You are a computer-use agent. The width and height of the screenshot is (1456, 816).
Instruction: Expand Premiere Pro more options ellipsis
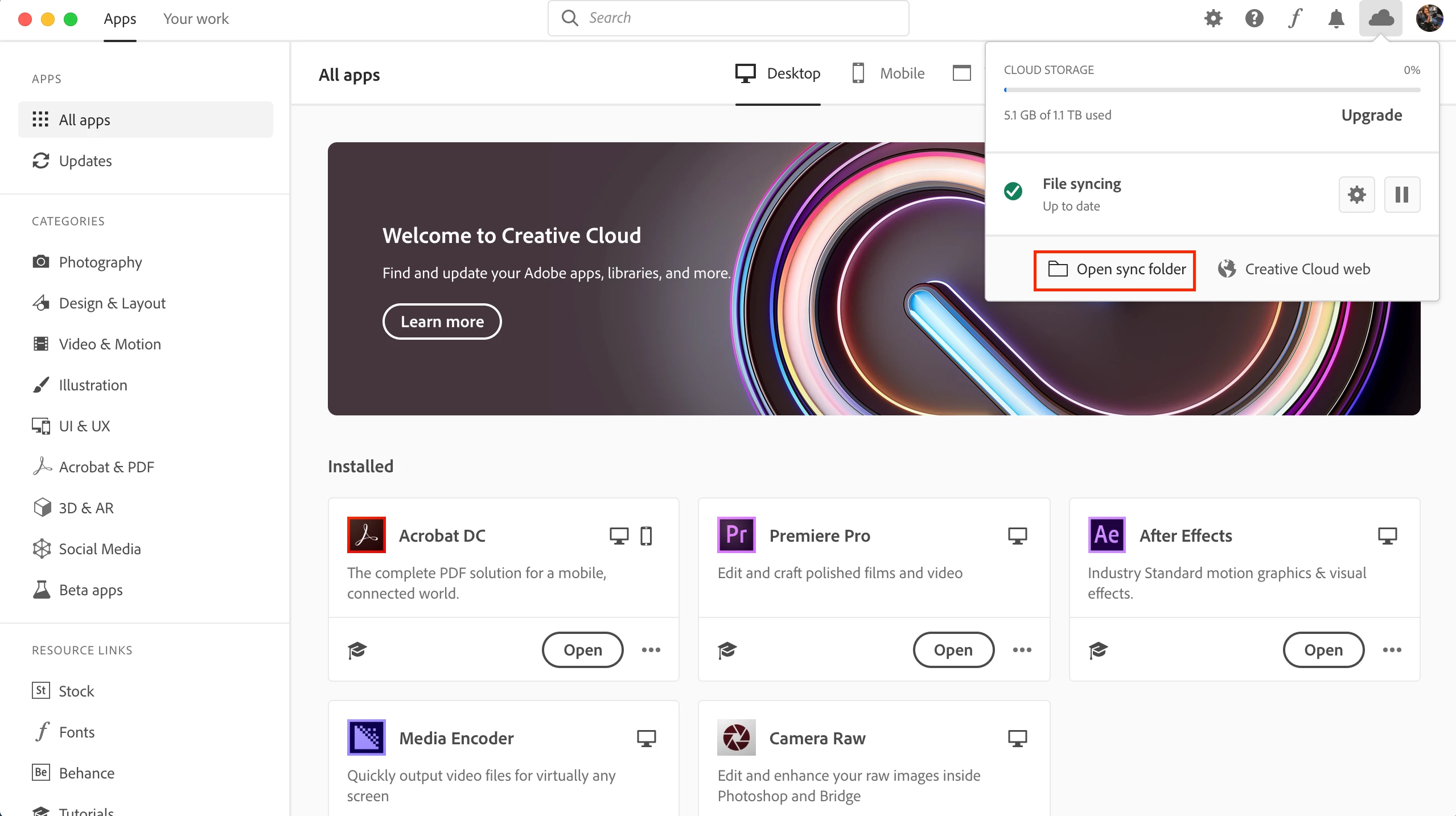(x=1022, y=649)
